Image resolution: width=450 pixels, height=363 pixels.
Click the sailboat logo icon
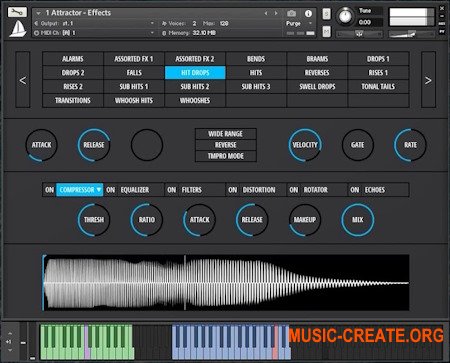coord(18,29)
